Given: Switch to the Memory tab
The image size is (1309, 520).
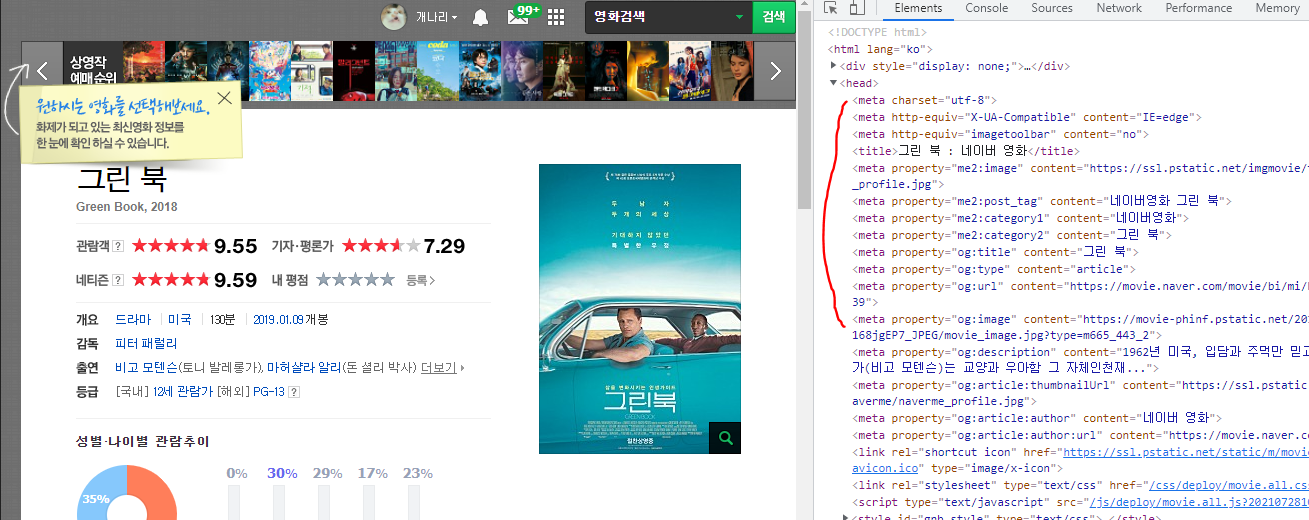Looking at the screenshot, I should click(x=1277, y=8).
